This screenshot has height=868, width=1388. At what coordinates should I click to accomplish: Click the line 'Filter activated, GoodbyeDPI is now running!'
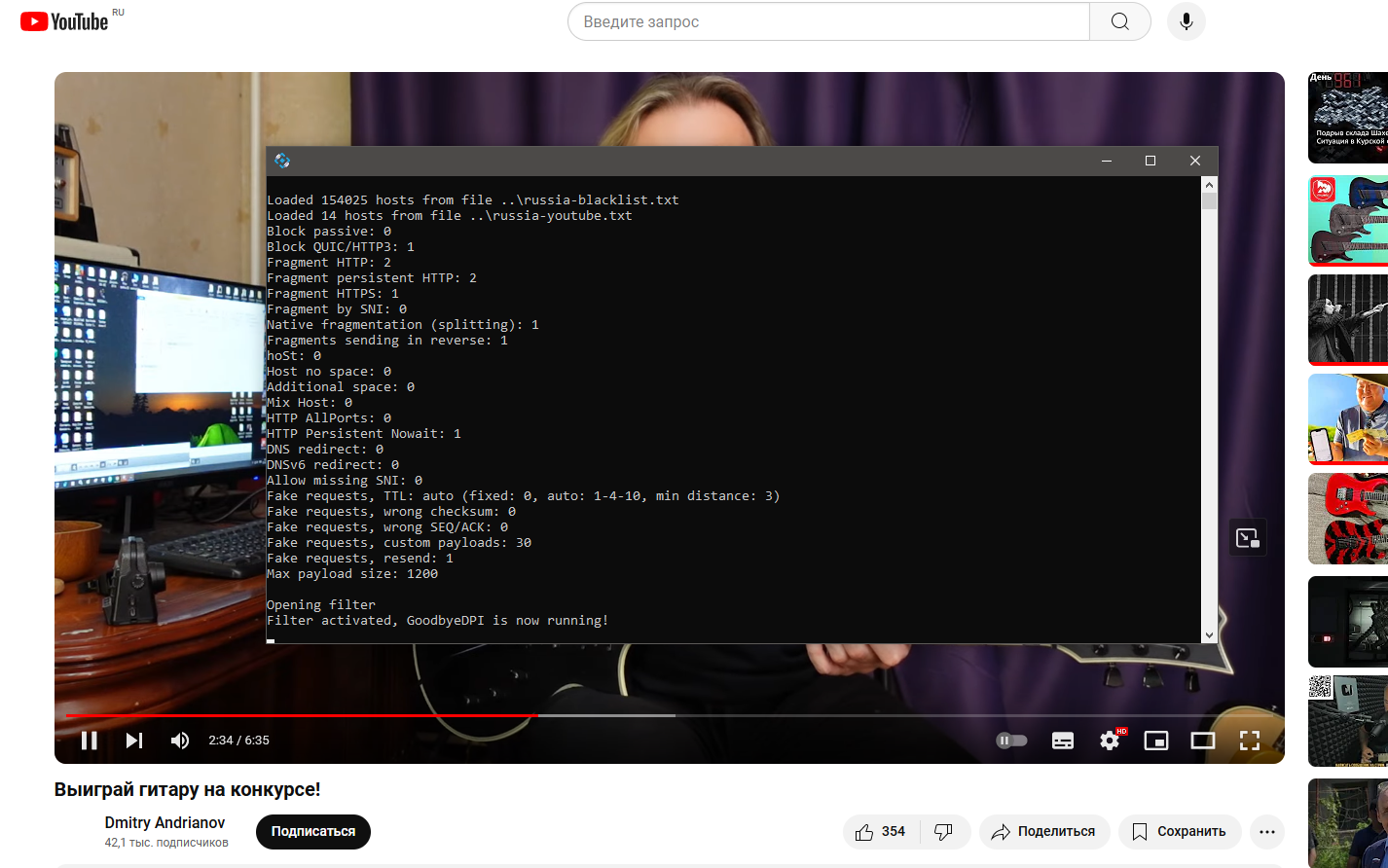438,621
